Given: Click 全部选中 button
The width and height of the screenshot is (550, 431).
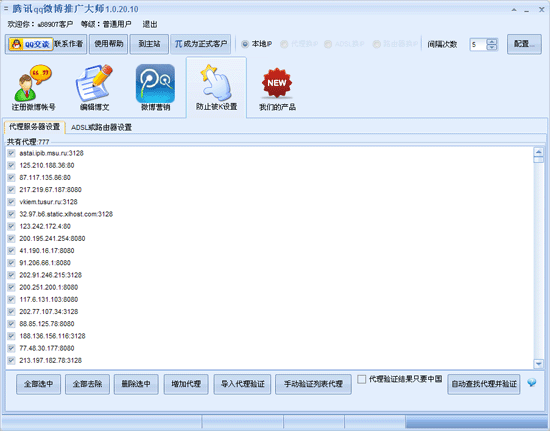Looking at the screenshot, I should click(39, 384).
